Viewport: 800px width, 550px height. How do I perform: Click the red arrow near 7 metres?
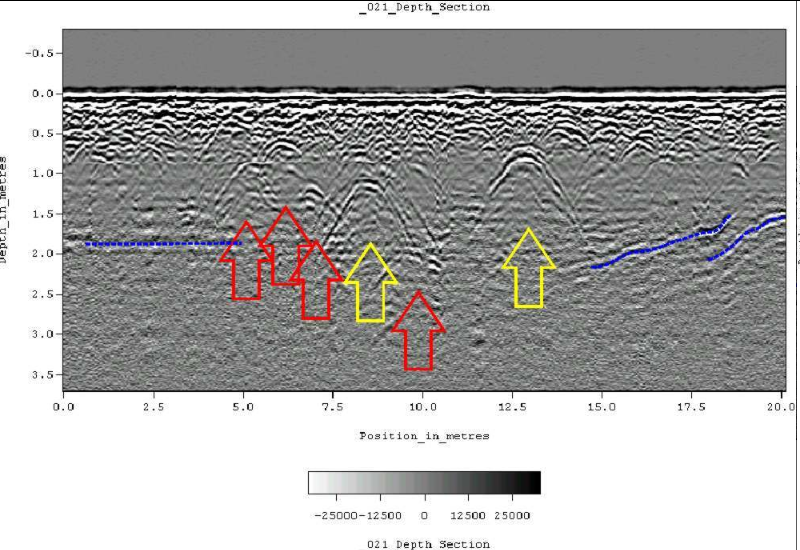pyautogui.click(x=316, y=280)
